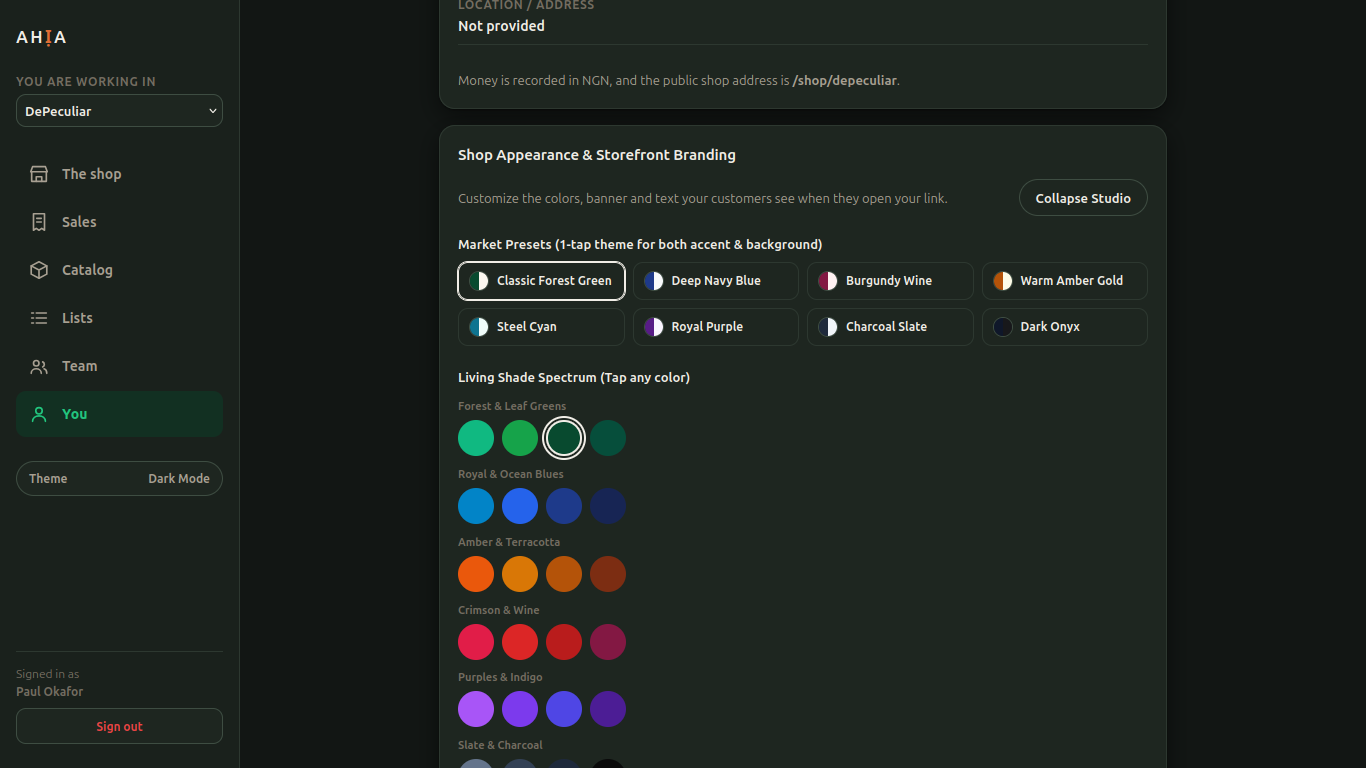
Task: Open Lists using the list icon
Action: coord(39,318)
